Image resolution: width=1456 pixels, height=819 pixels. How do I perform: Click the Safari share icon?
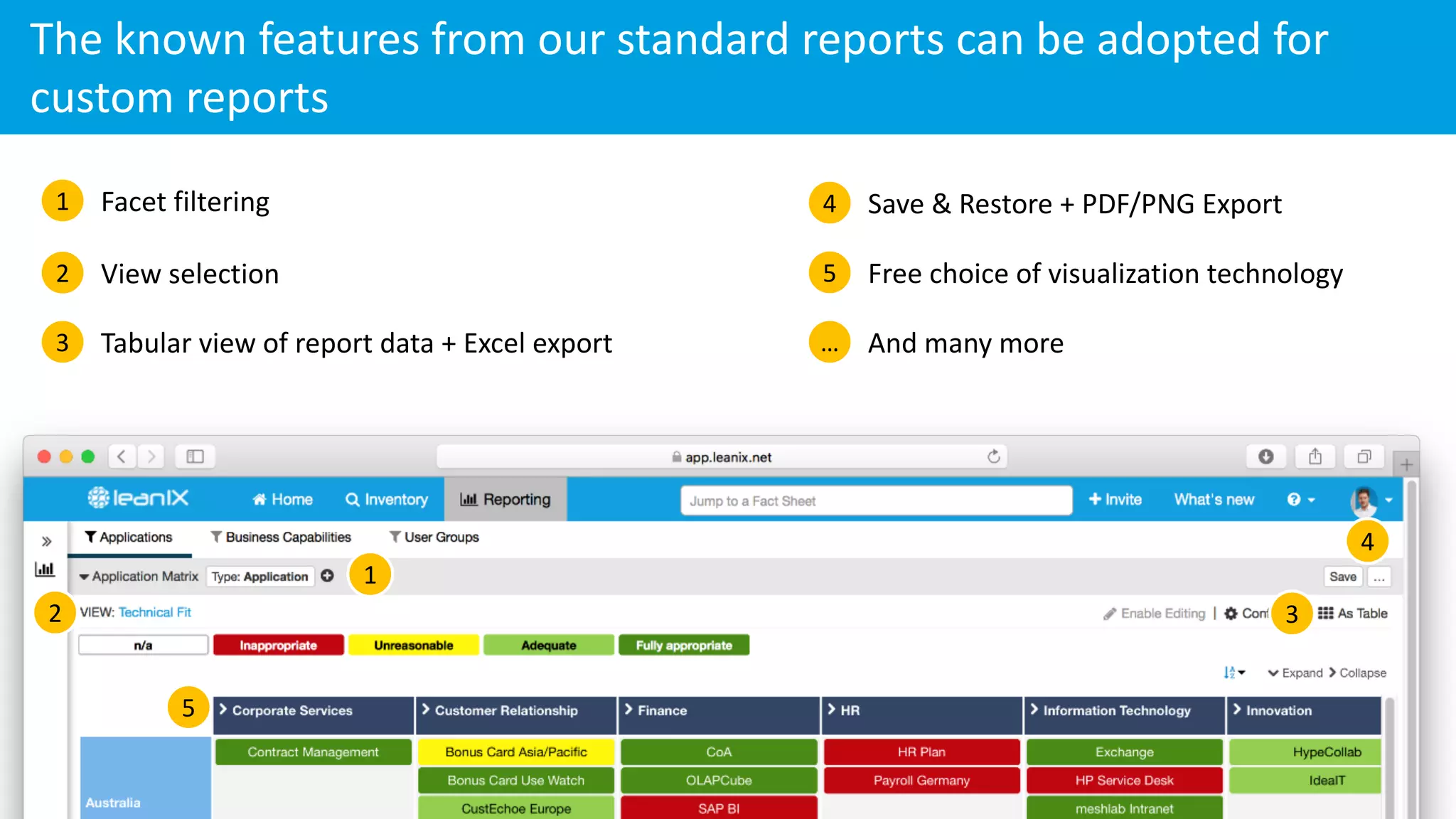pyautogui.click(x=1315, y=456)
